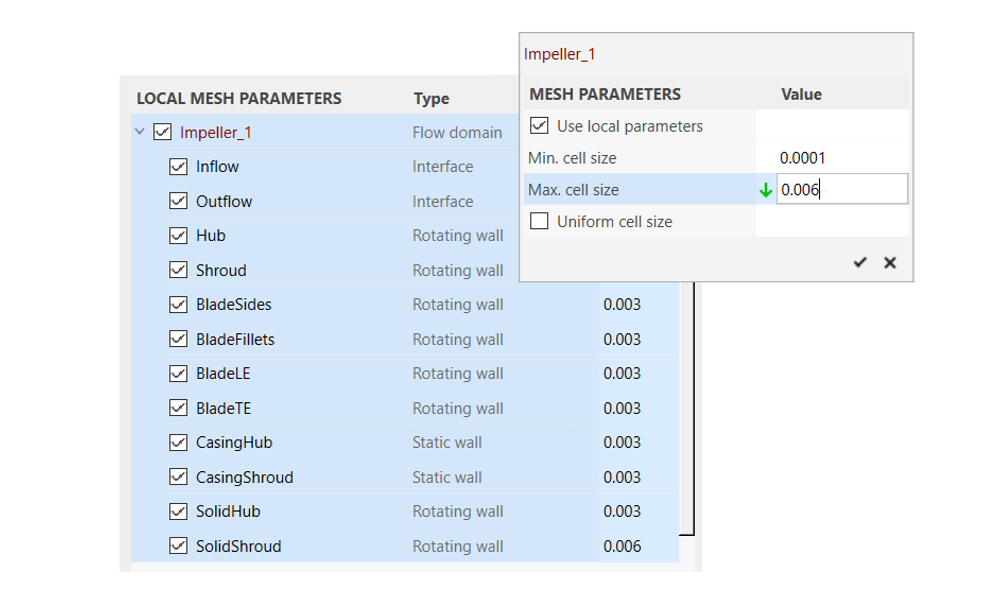Select the Outflow tree item

click(224, 201)
